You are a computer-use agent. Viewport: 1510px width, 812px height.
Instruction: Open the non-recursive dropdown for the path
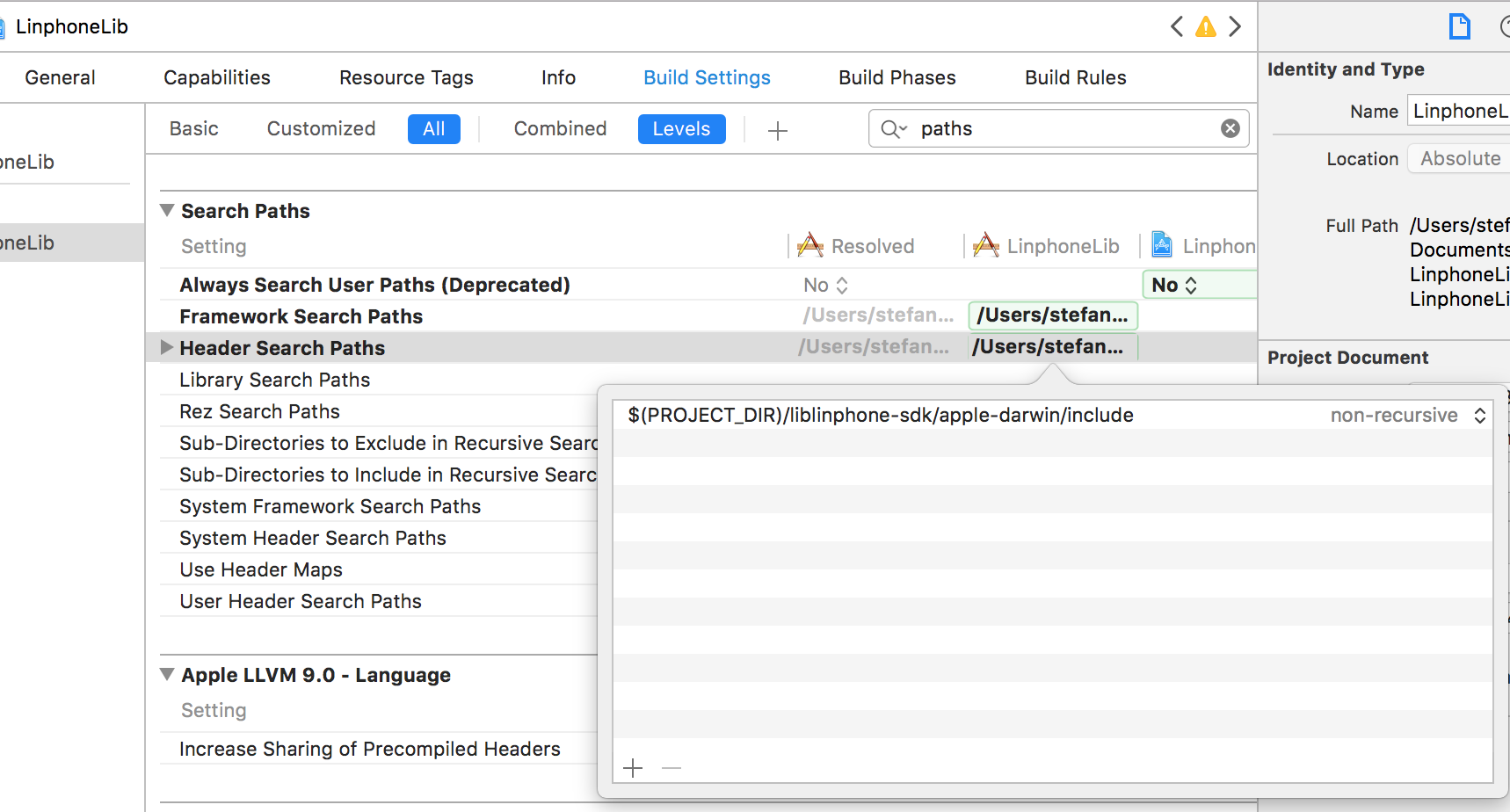tap(1480, 415)
